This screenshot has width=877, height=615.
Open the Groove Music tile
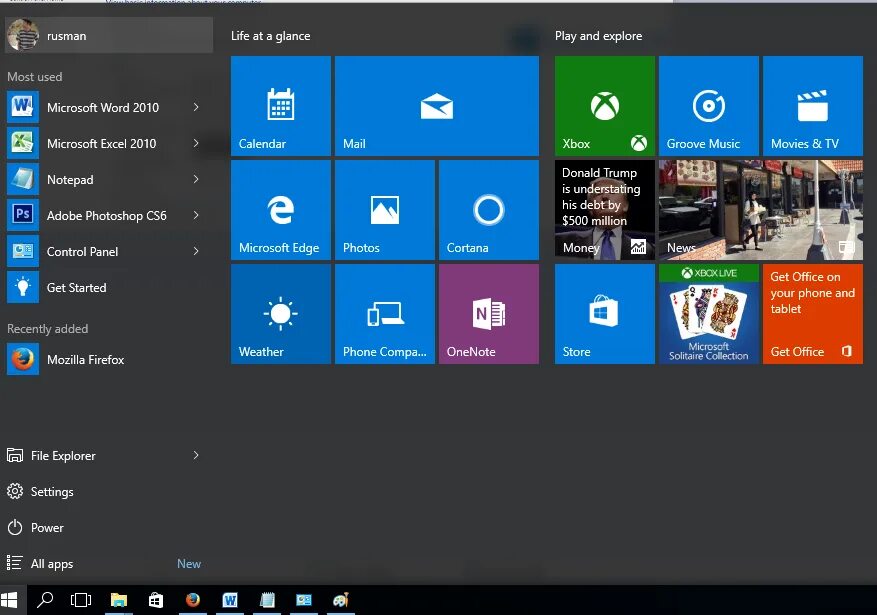(x=709, y=106)
